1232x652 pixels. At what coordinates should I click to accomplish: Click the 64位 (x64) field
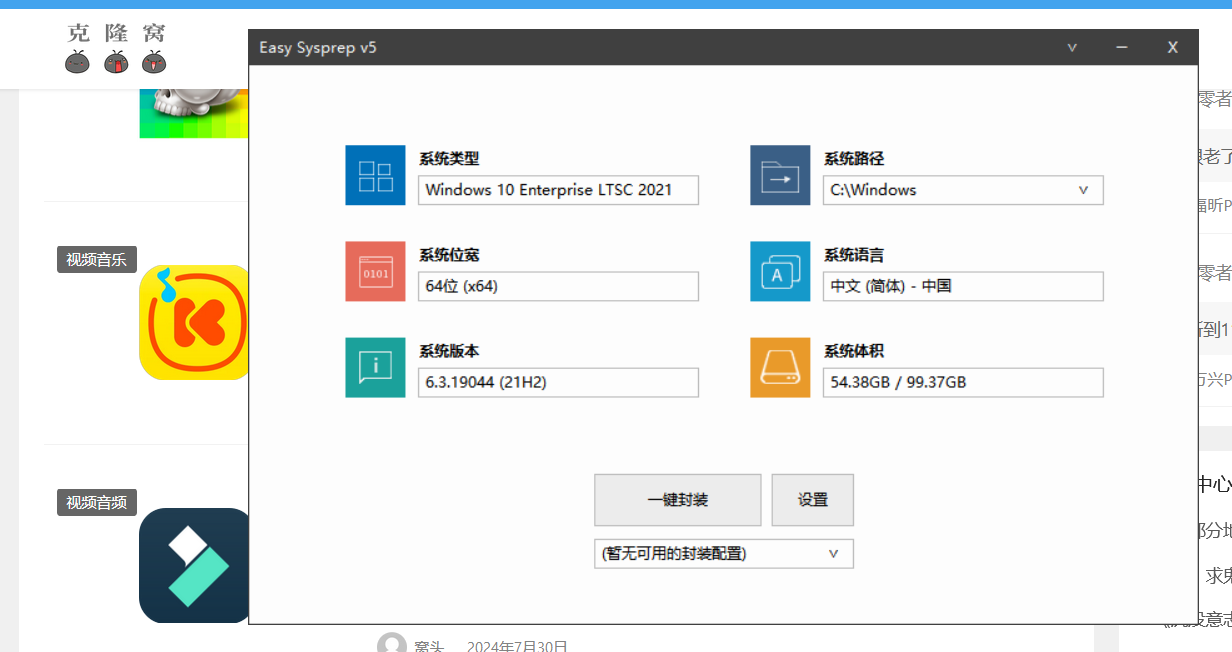558,286
